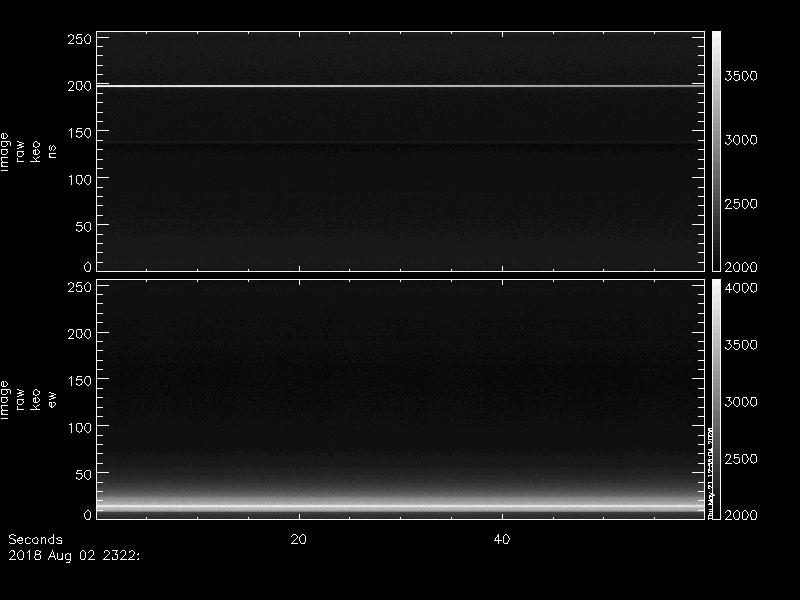Click the x-axis tick label '40'
Image resolution: width=800 pixels, height=600 pixels.
coord(502,539)
